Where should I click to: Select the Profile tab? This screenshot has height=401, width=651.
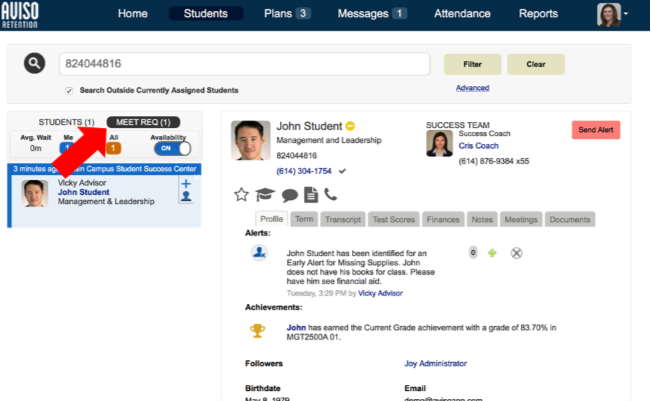[x=272, y=219]
